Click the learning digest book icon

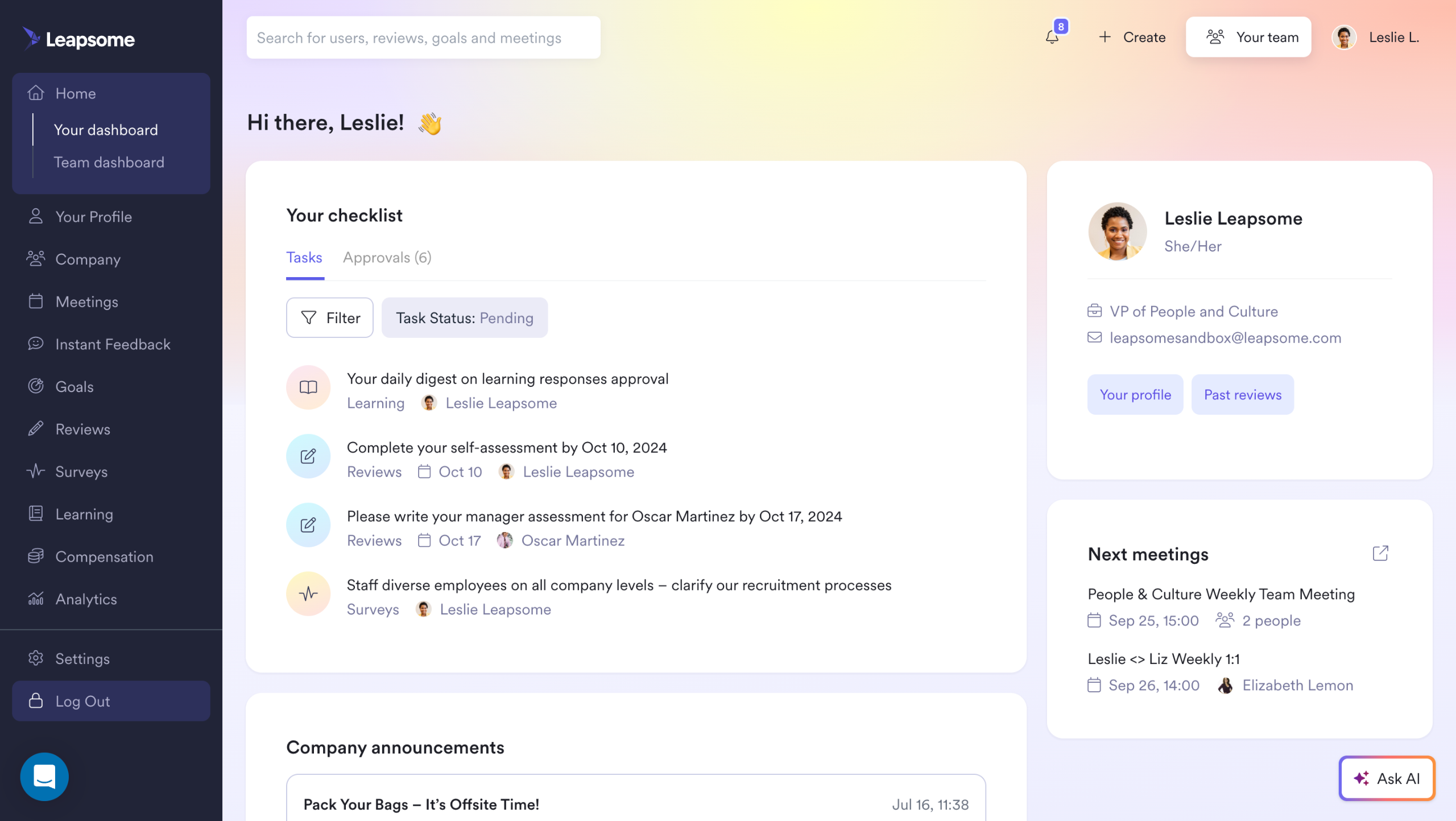(x=308, y=387)
